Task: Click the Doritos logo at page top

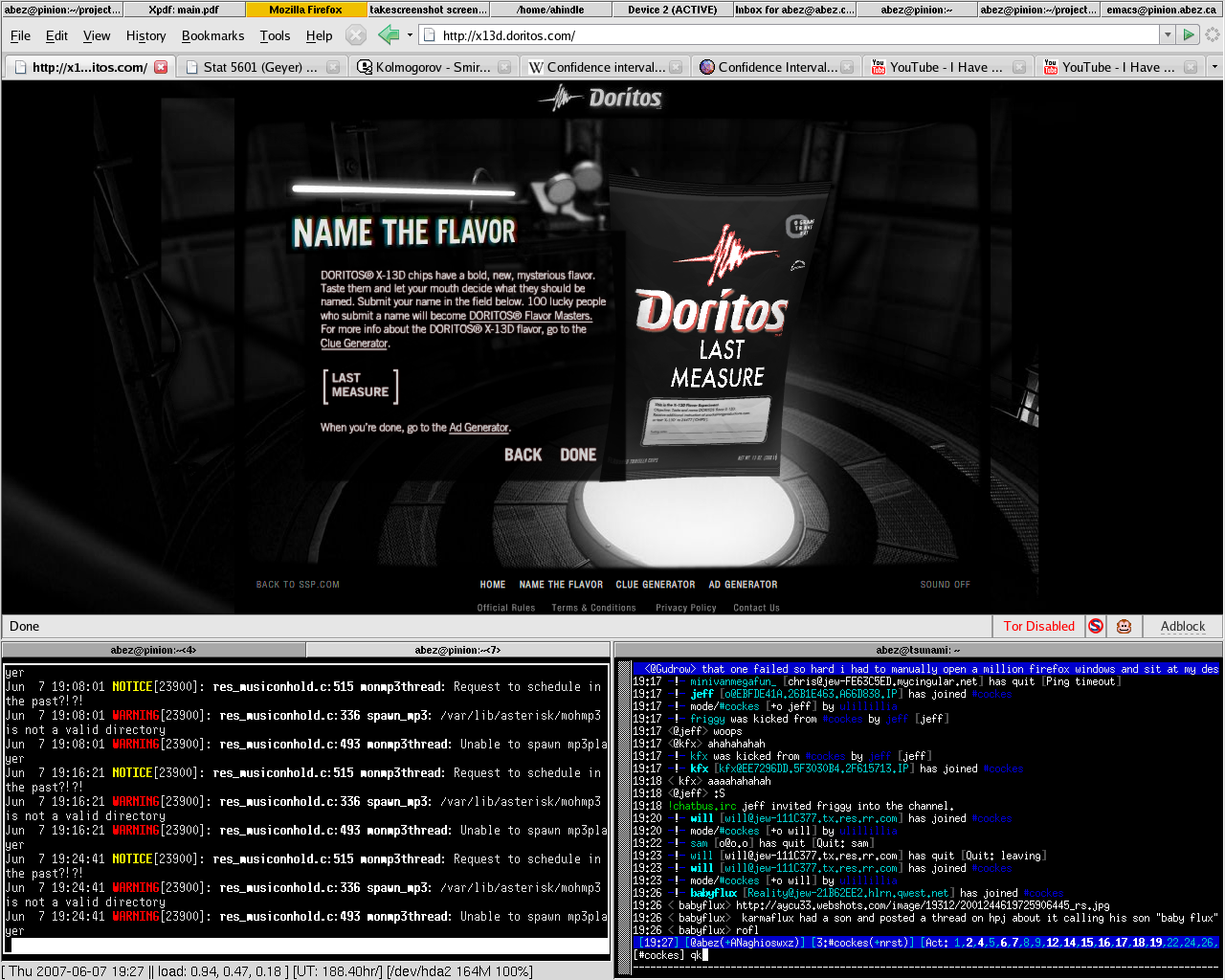Action: 601,98
